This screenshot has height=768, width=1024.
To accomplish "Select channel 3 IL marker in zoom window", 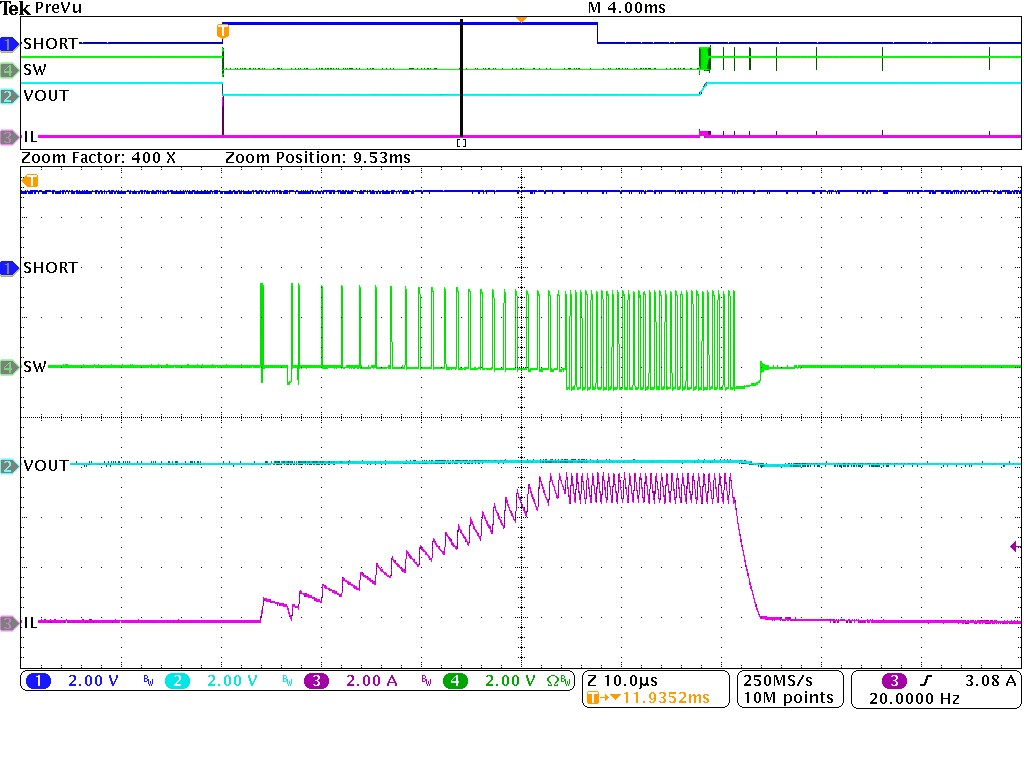I will click(9, 622).
